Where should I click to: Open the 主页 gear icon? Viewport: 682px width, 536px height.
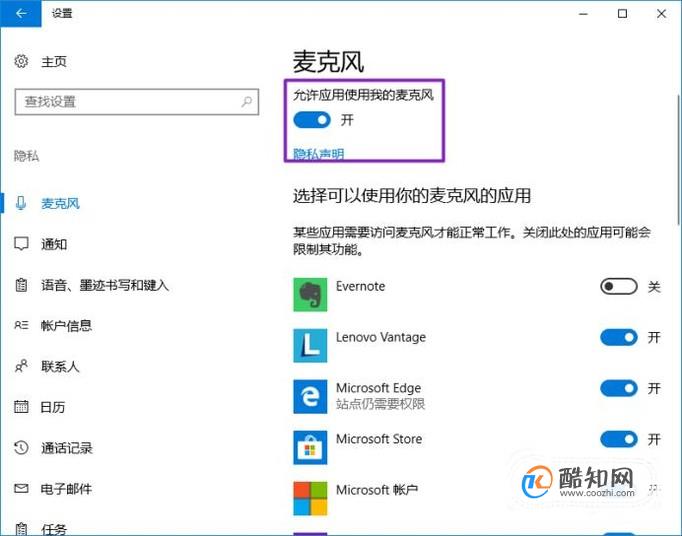(21, 61)
